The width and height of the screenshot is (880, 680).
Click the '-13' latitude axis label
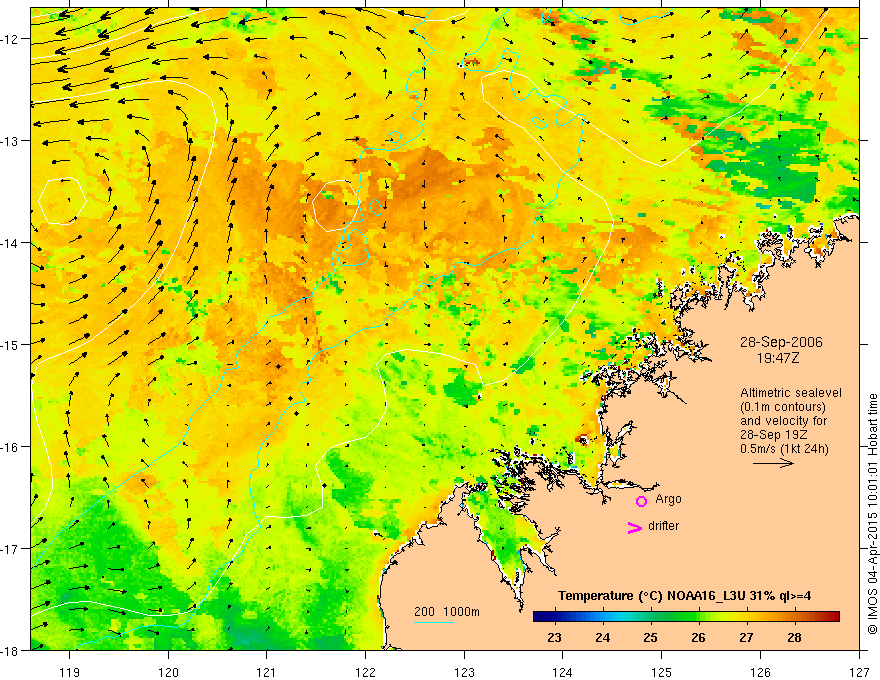pos(10,141)
